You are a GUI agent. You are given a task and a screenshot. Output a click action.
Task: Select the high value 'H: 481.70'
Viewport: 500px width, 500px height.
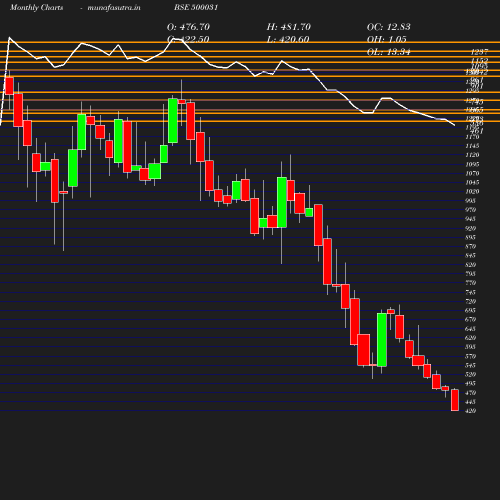click(x=289, y=27)
